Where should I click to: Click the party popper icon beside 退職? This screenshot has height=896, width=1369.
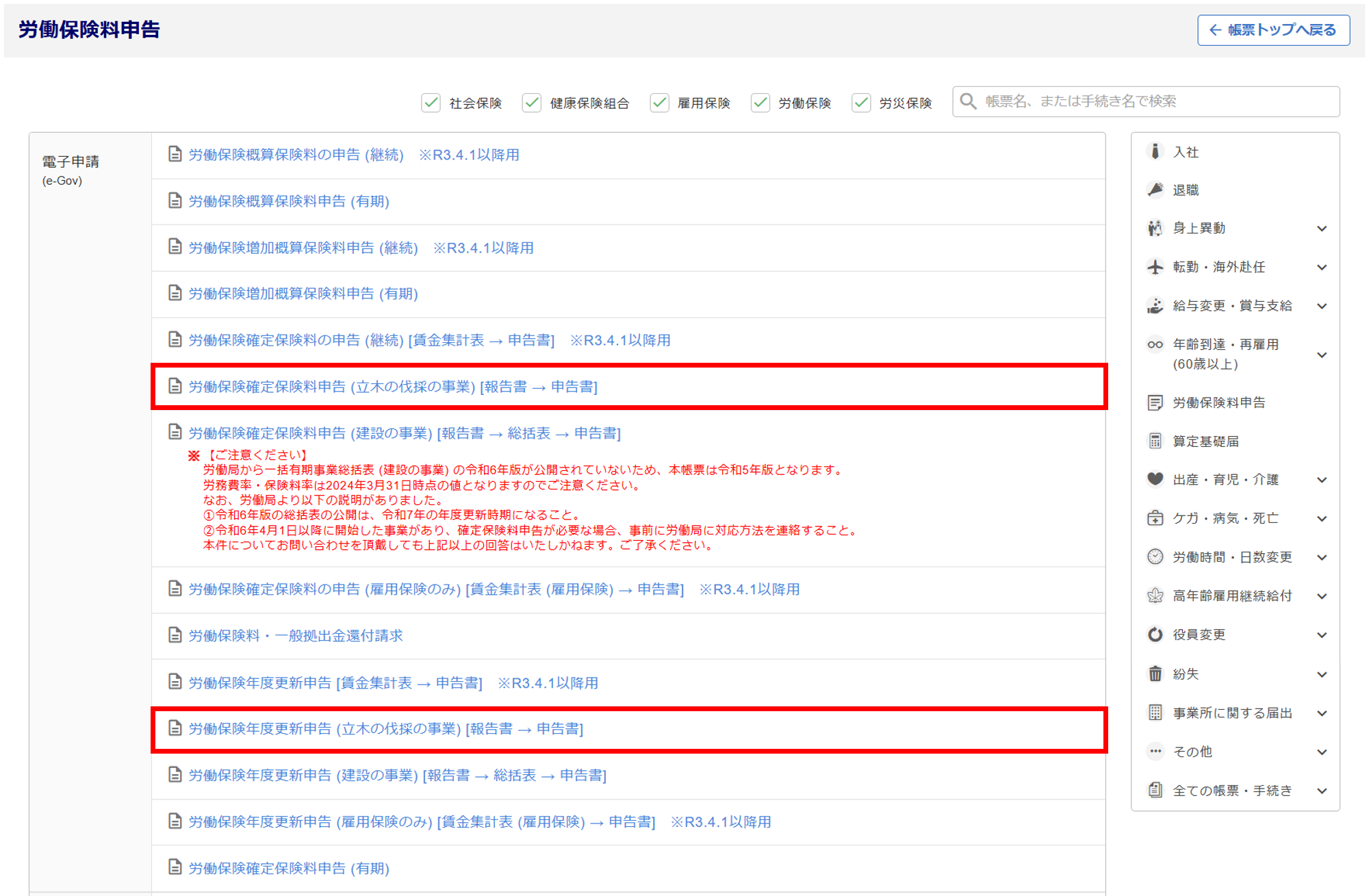1155,190
